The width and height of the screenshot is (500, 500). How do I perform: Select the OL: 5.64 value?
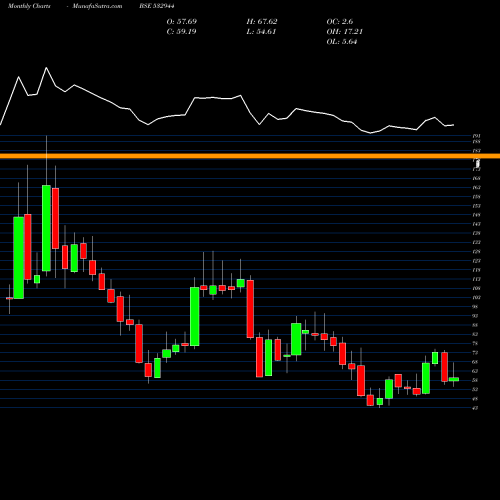[342, 42]
